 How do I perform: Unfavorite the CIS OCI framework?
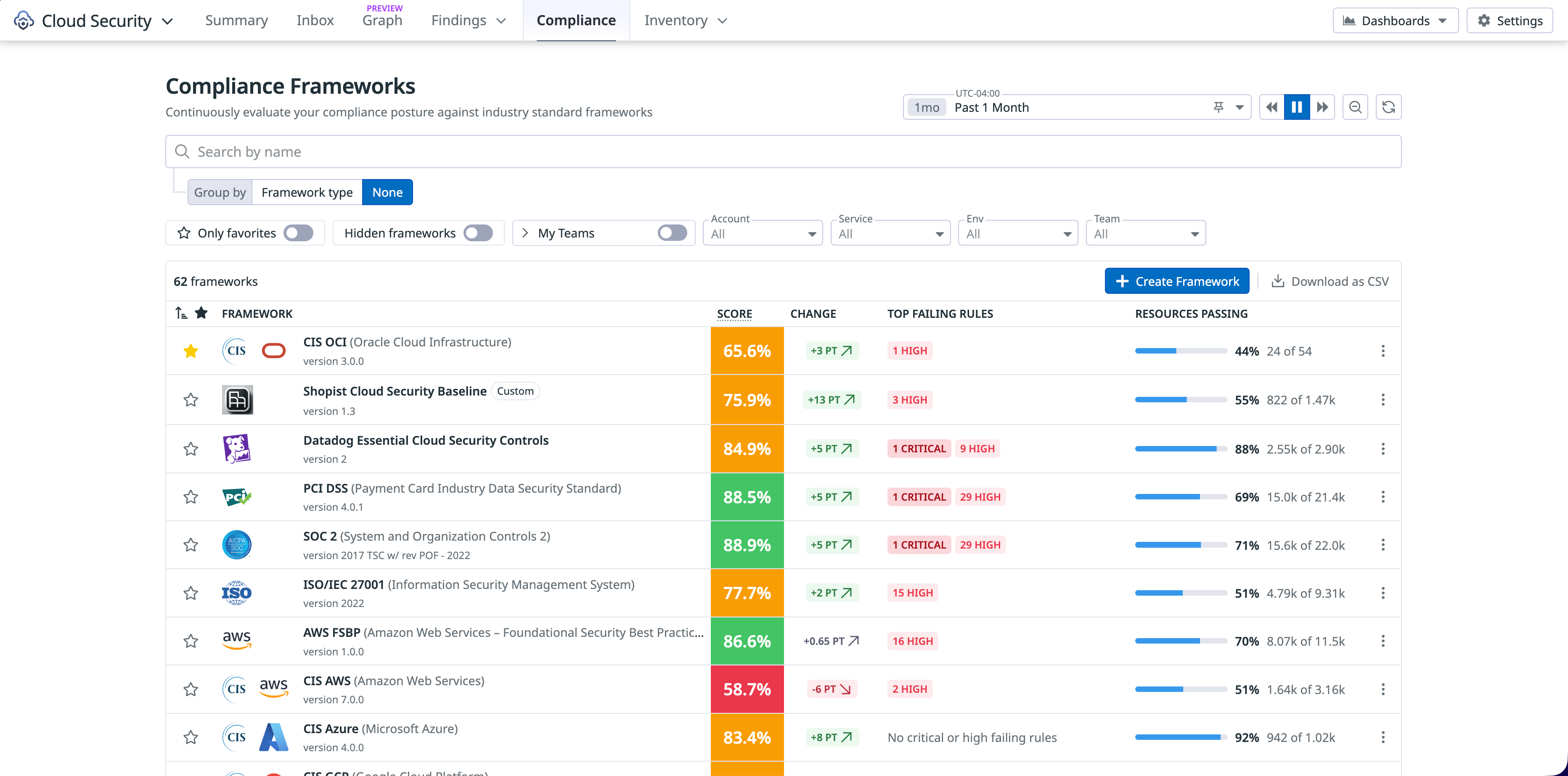click(191, 351)
